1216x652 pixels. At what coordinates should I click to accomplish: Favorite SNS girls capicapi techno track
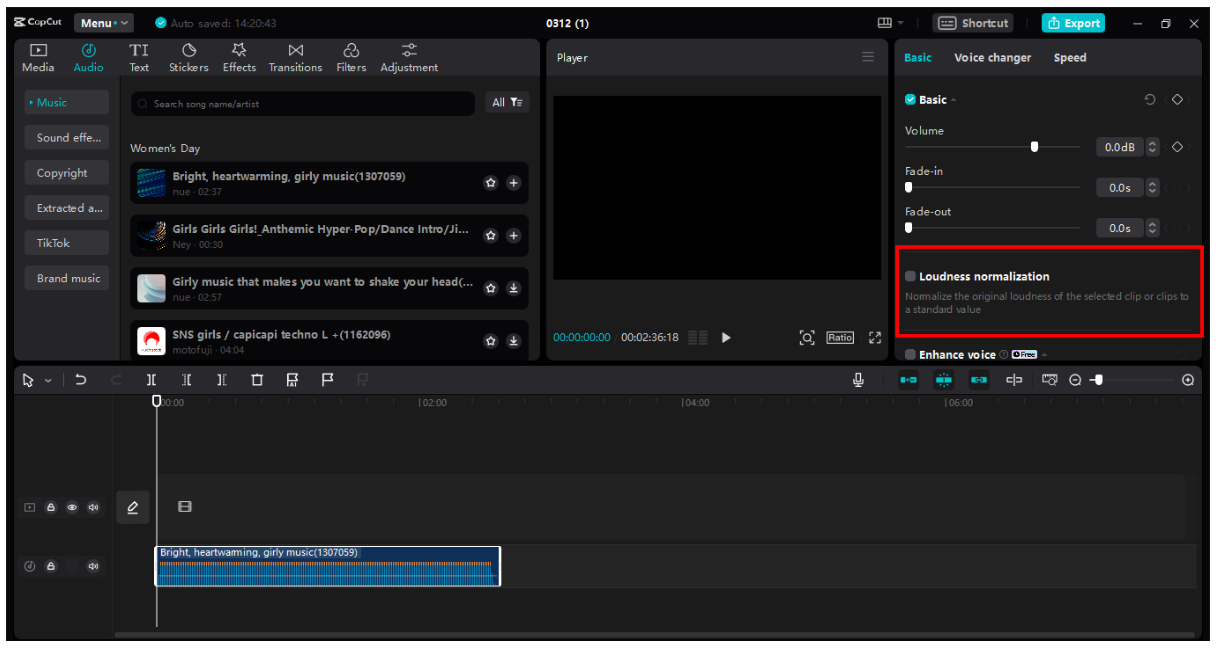click(491, 341)
